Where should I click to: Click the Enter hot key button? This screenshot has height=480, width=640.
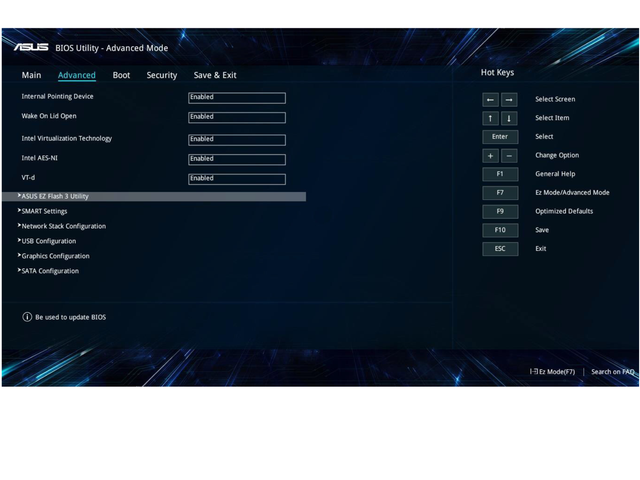tap(500, 137)
